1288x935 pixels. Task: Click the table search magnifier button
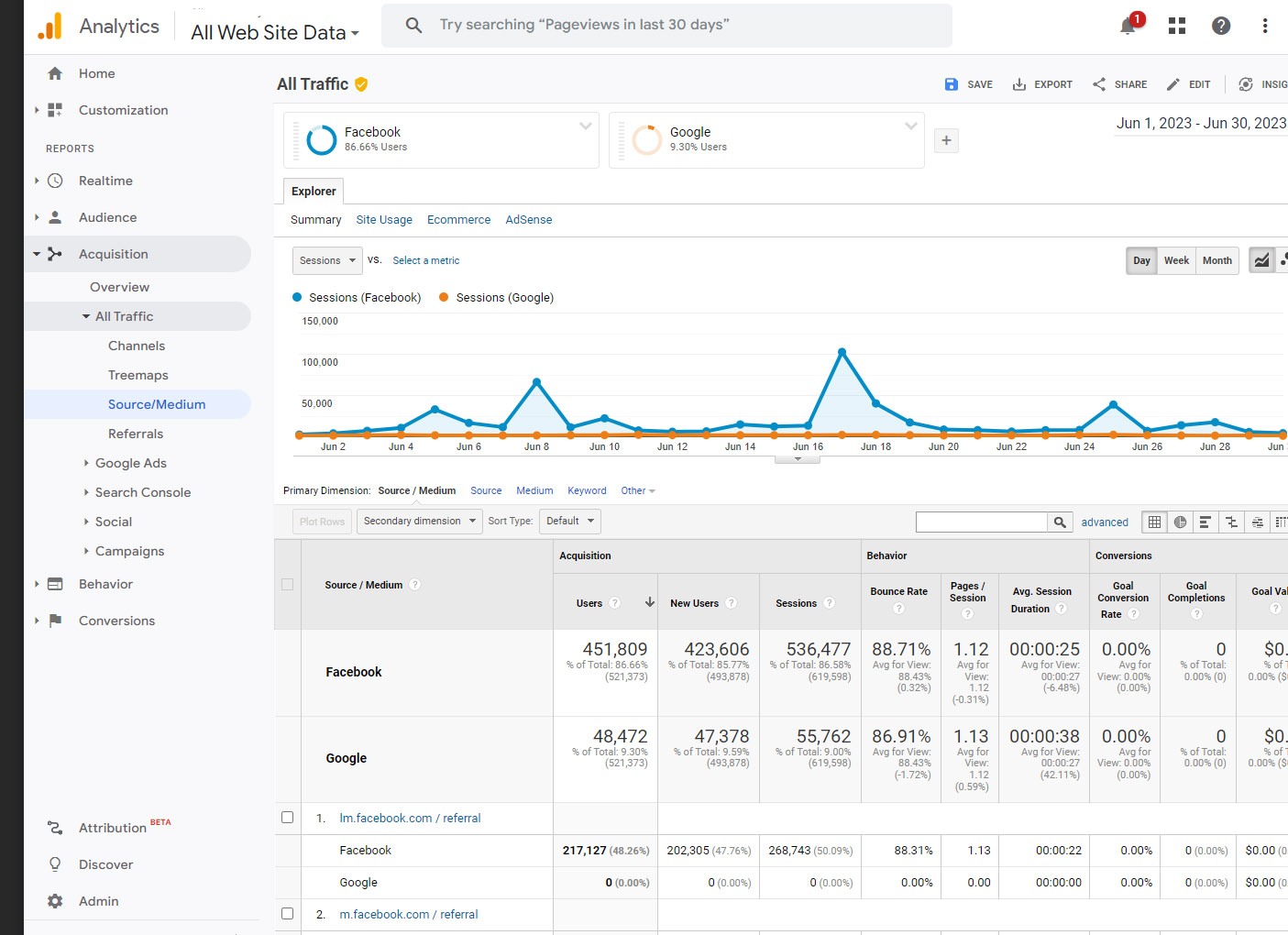click(x=1060, y=522)
